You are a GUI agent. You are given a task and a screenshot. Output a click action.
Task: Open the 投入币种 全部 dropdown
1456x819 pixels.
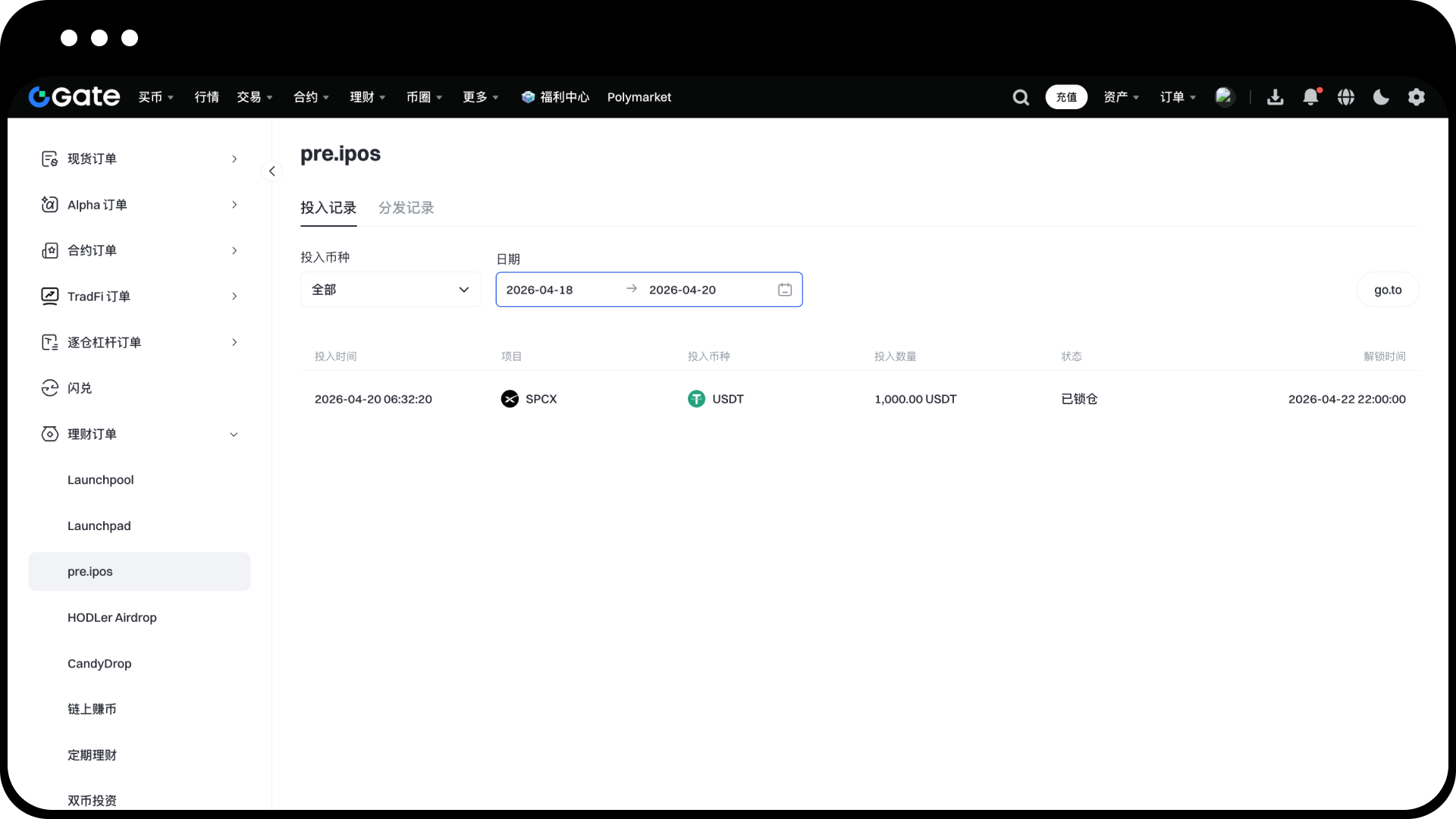click(x=391, y=290)
